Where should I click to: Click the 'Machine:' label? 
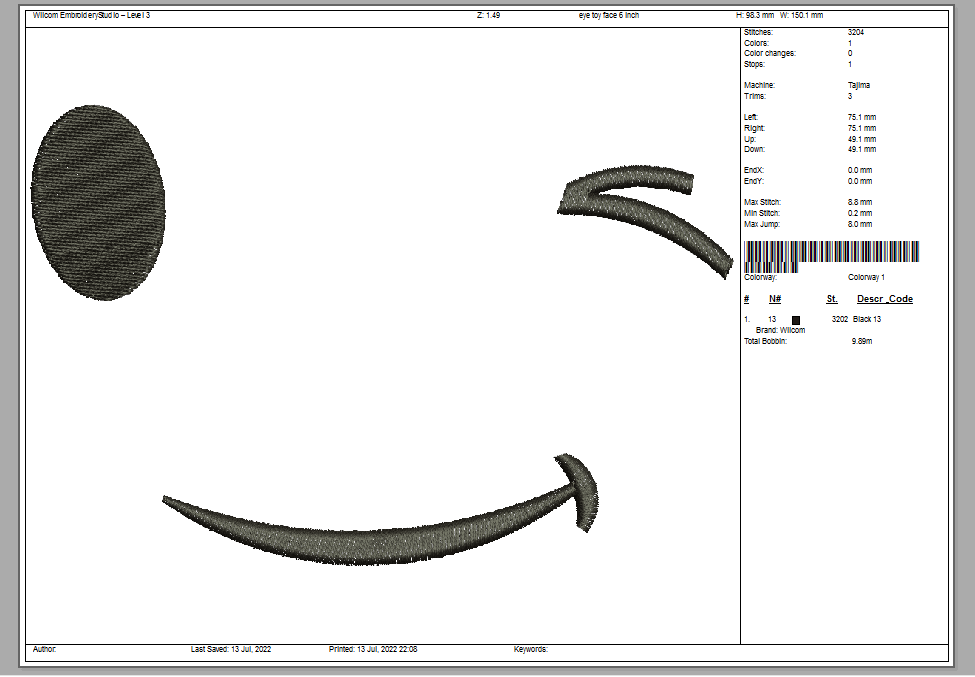[759, 85]
